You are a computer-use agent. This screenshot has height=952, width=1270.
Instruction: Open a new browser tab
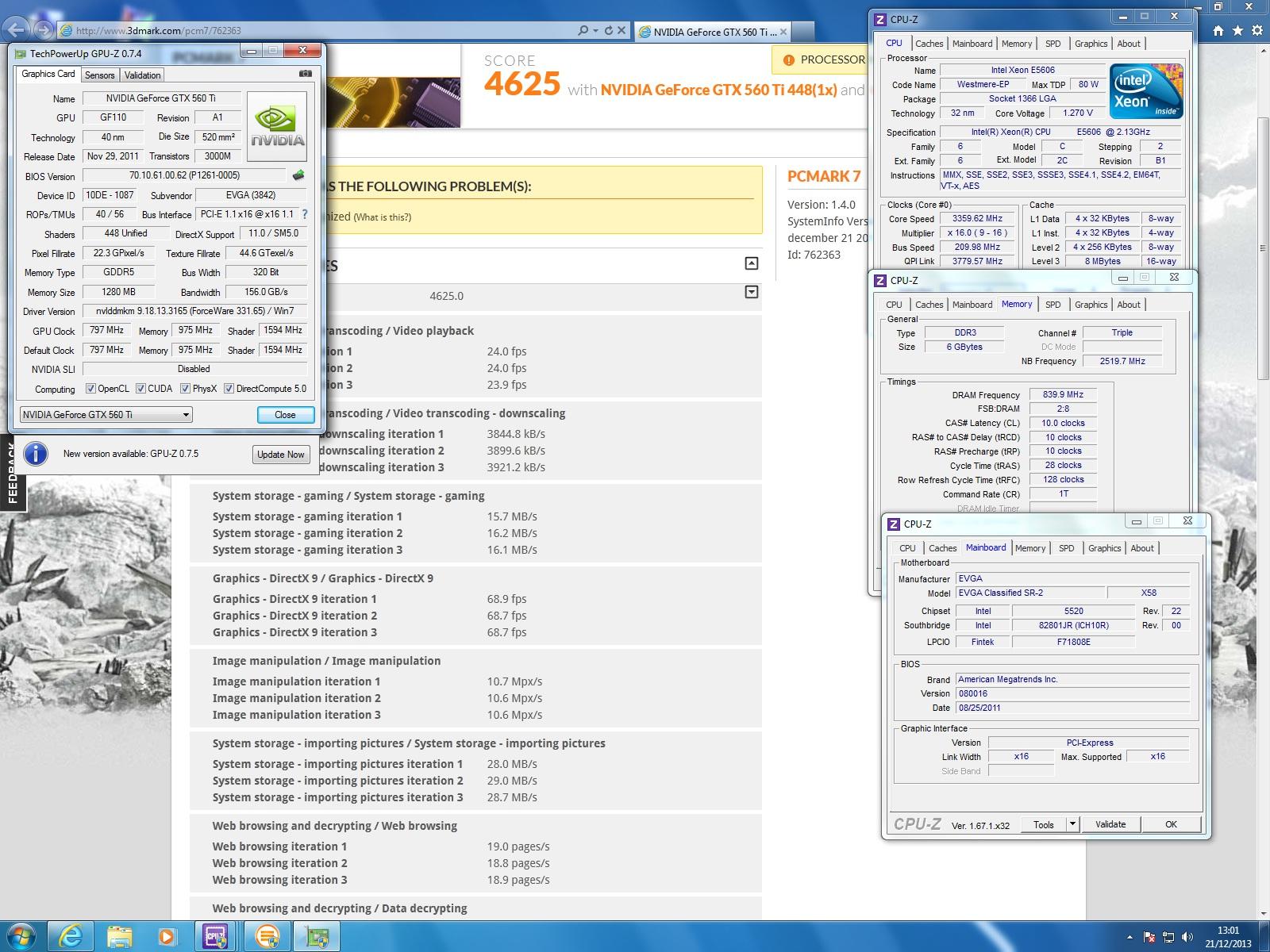pos(802,32)
